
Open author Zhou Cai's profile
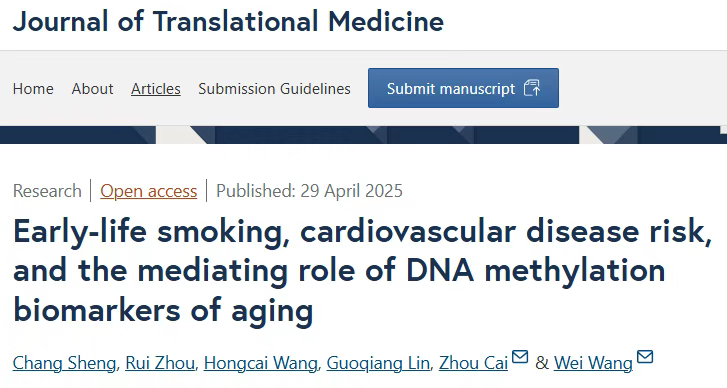473,363
